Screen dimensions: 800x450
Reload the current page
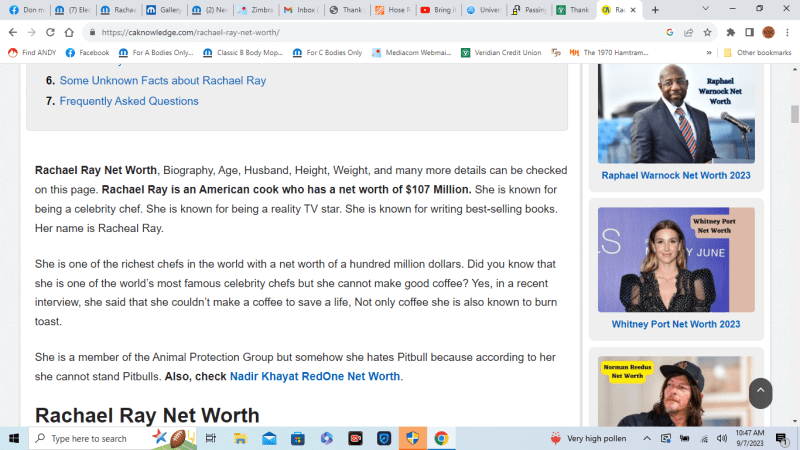point(50,32)
